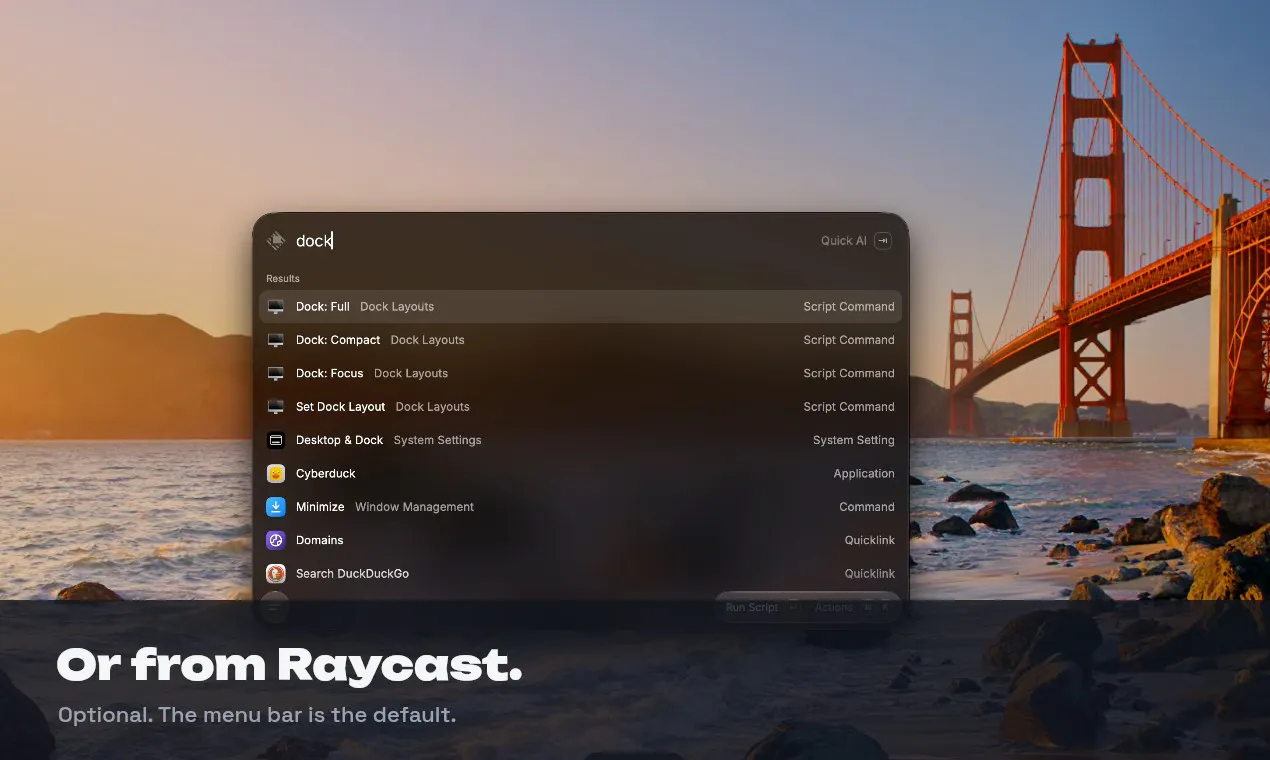
Task: Click the monitor icon of Set Dock Layout
Action: [x=276, y=407]
